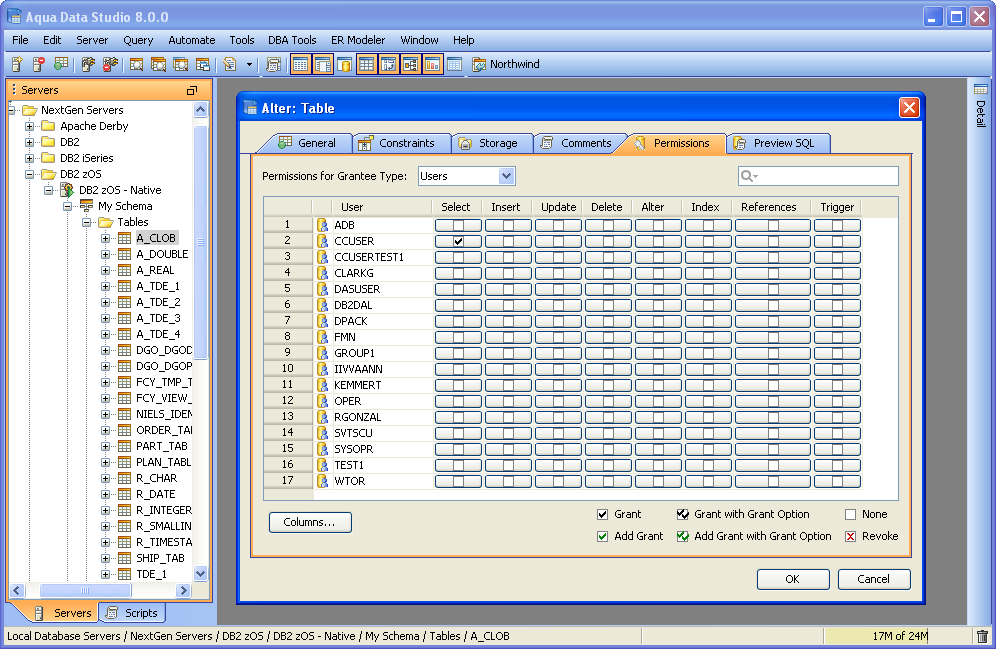Click the table icon beside SHIP_TAB
The image size is (996, 649).
tap(124, 558)
